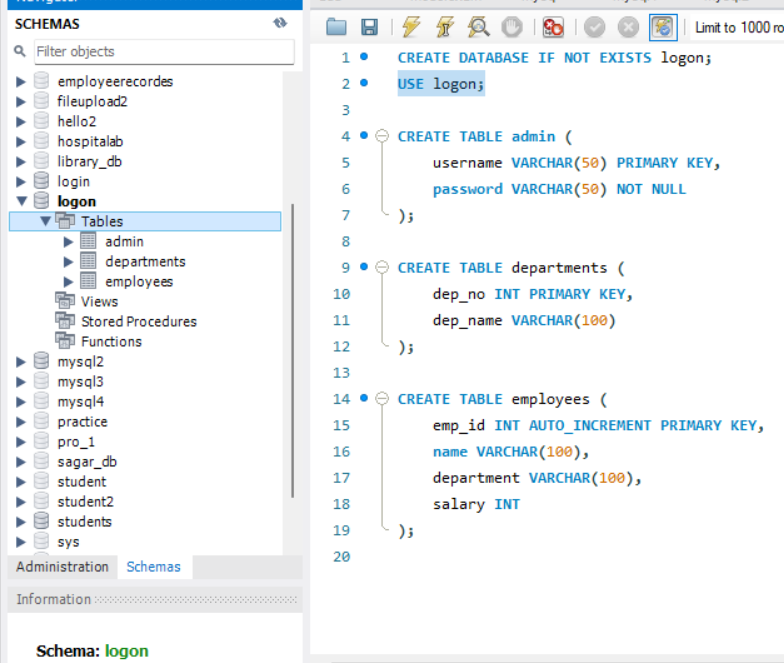This screenshot has width=784, height=663.
Task: Open a SQL script file via folder icon
Action: [x=336, y=27]
